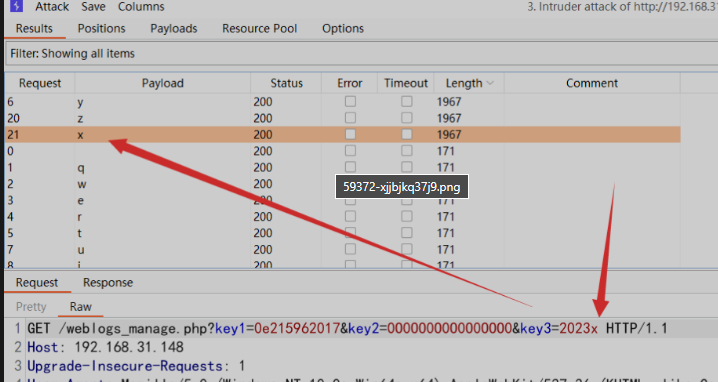Viewport: 718px width, 382px height.
Task: Sort by the Request column header
Action: click(x=40, y=83)
